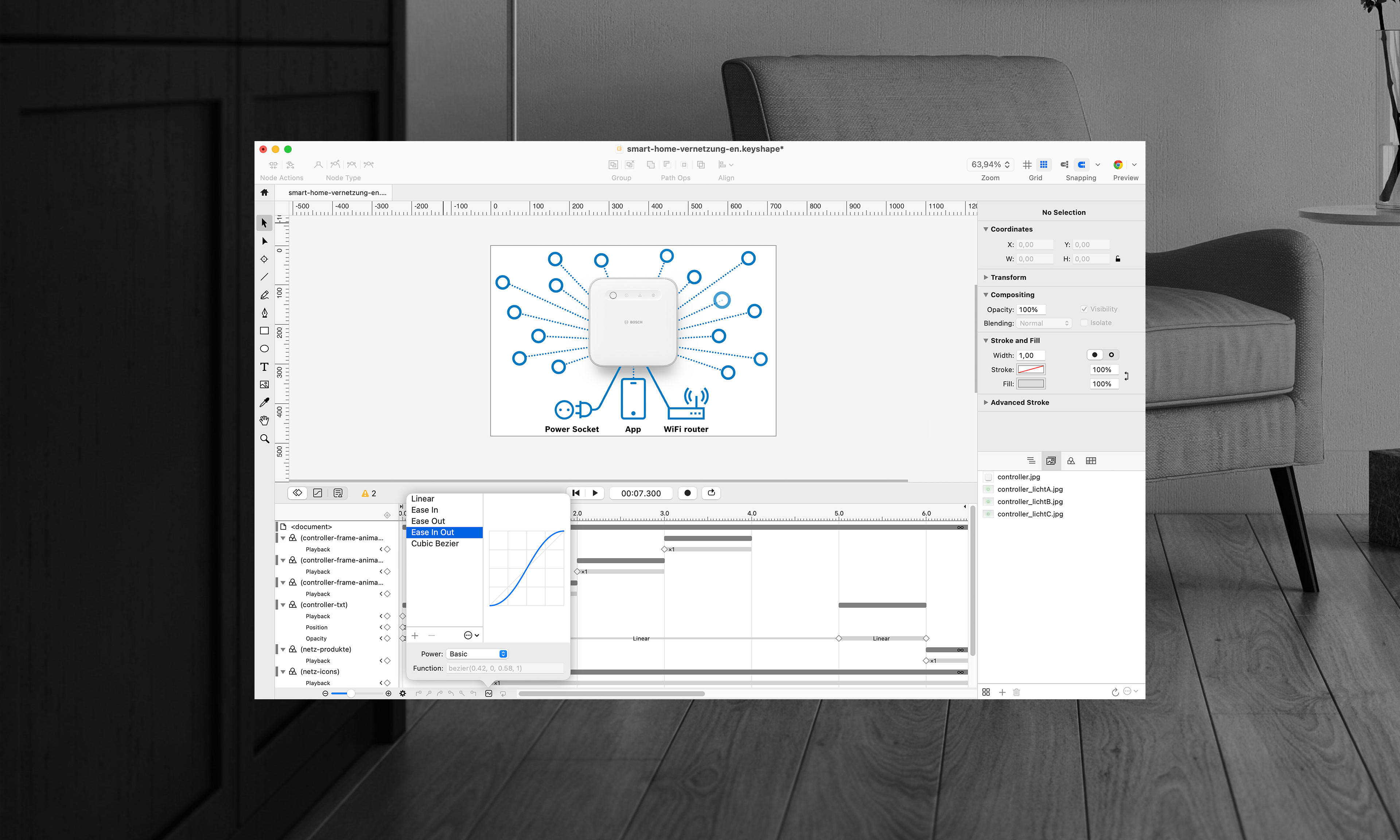The height and width of the screenshot is (840, 1400).
Task: Expand the Advanced Stroke section
Action: [x=986, y=402]
